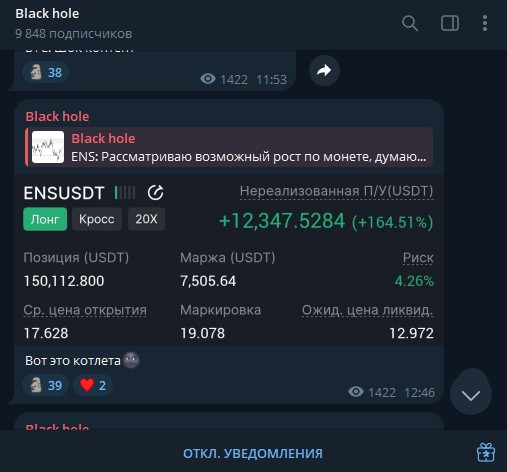The image size is (507, 472).
Task: Click the moai reaction with 38
Action: point(46,72)
